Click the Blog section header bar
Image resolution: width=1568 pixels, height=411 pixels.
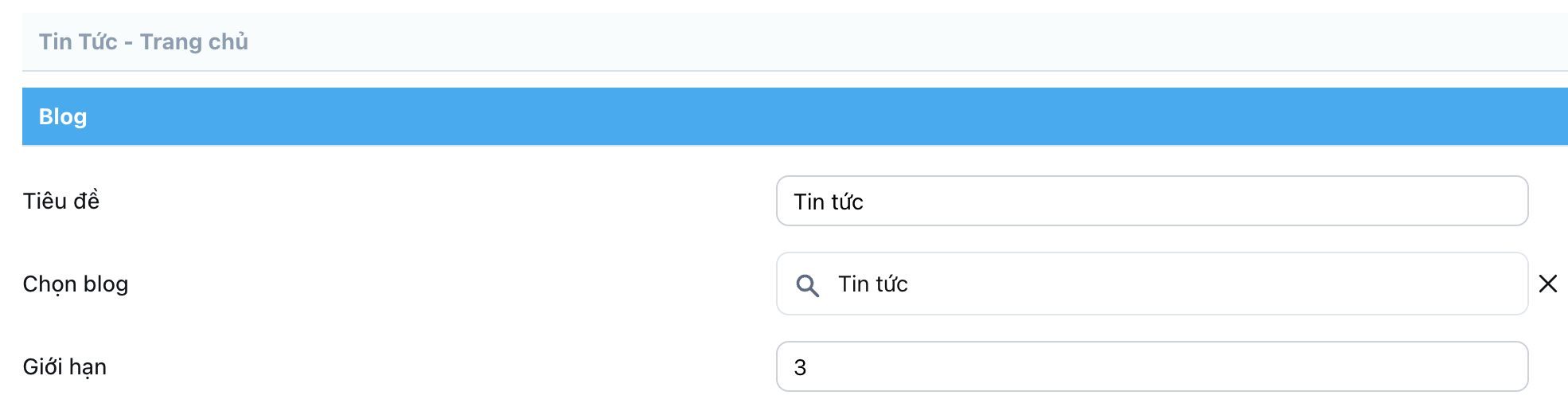coord(794,116)
